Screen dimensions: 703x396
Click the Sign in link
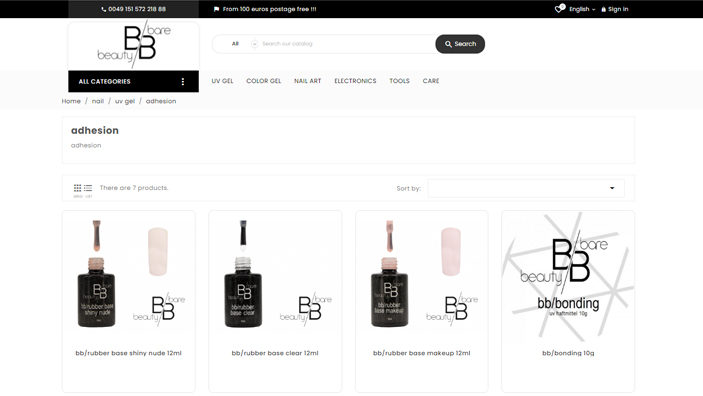[x=618, y=9]
